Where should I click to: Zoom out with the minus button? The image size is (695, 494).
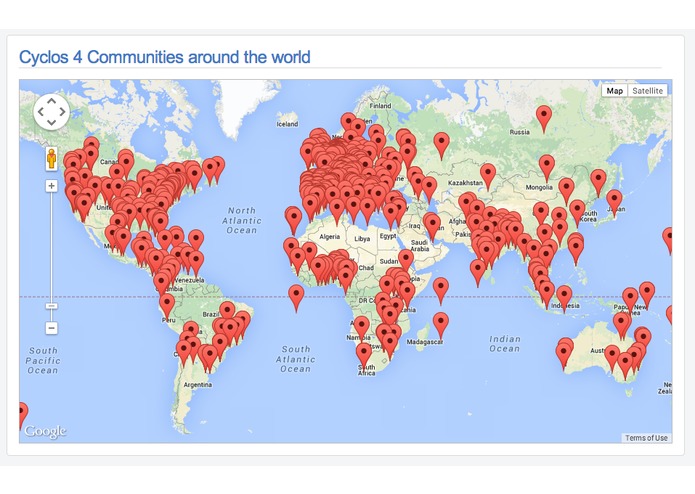pyautogui.click(x=51, y=328)
